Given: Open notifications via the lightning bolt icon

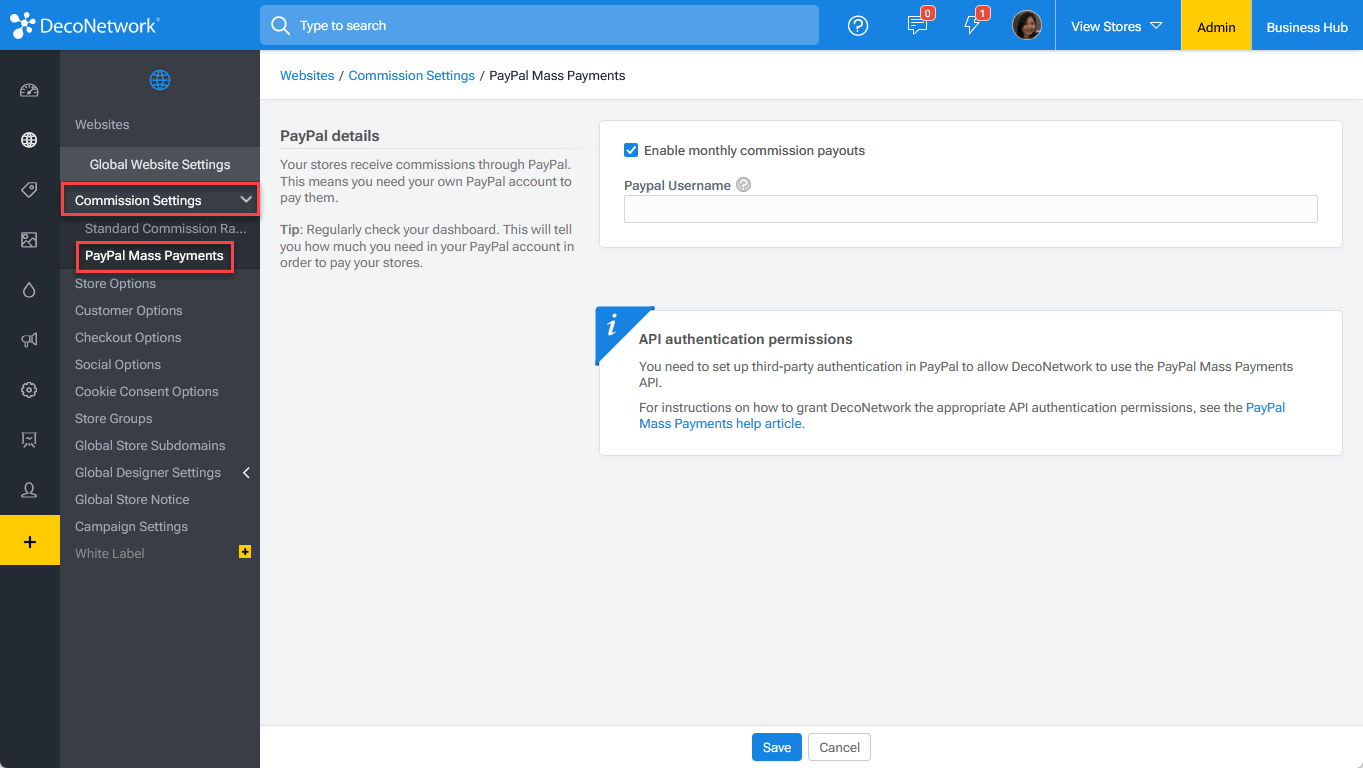Looking at the screenshot, I should [972, 26].
